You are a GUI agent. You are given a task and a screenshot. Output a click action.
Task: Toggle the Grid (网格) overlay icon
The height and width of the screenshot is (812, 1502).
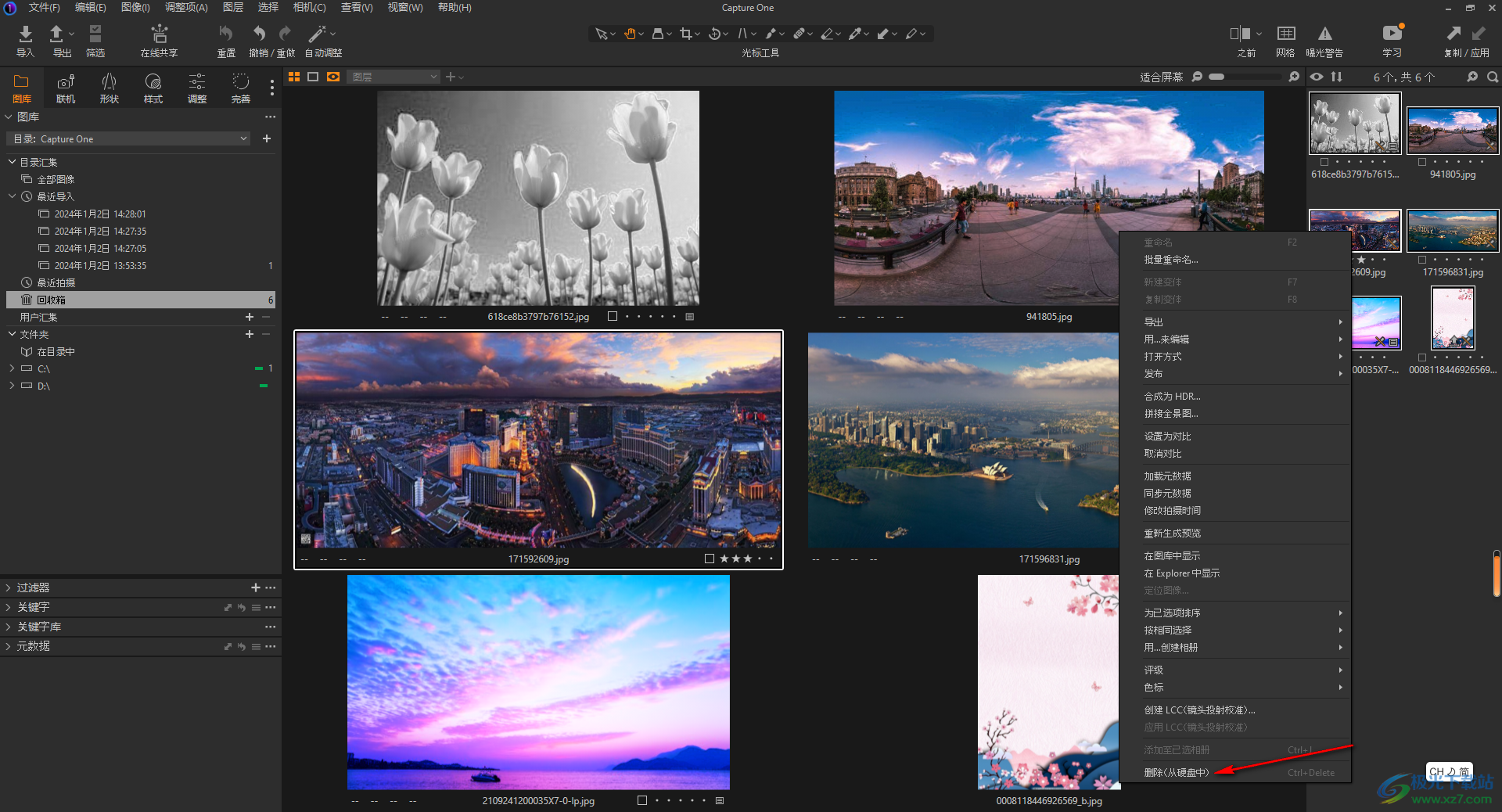click(1285, 34)
